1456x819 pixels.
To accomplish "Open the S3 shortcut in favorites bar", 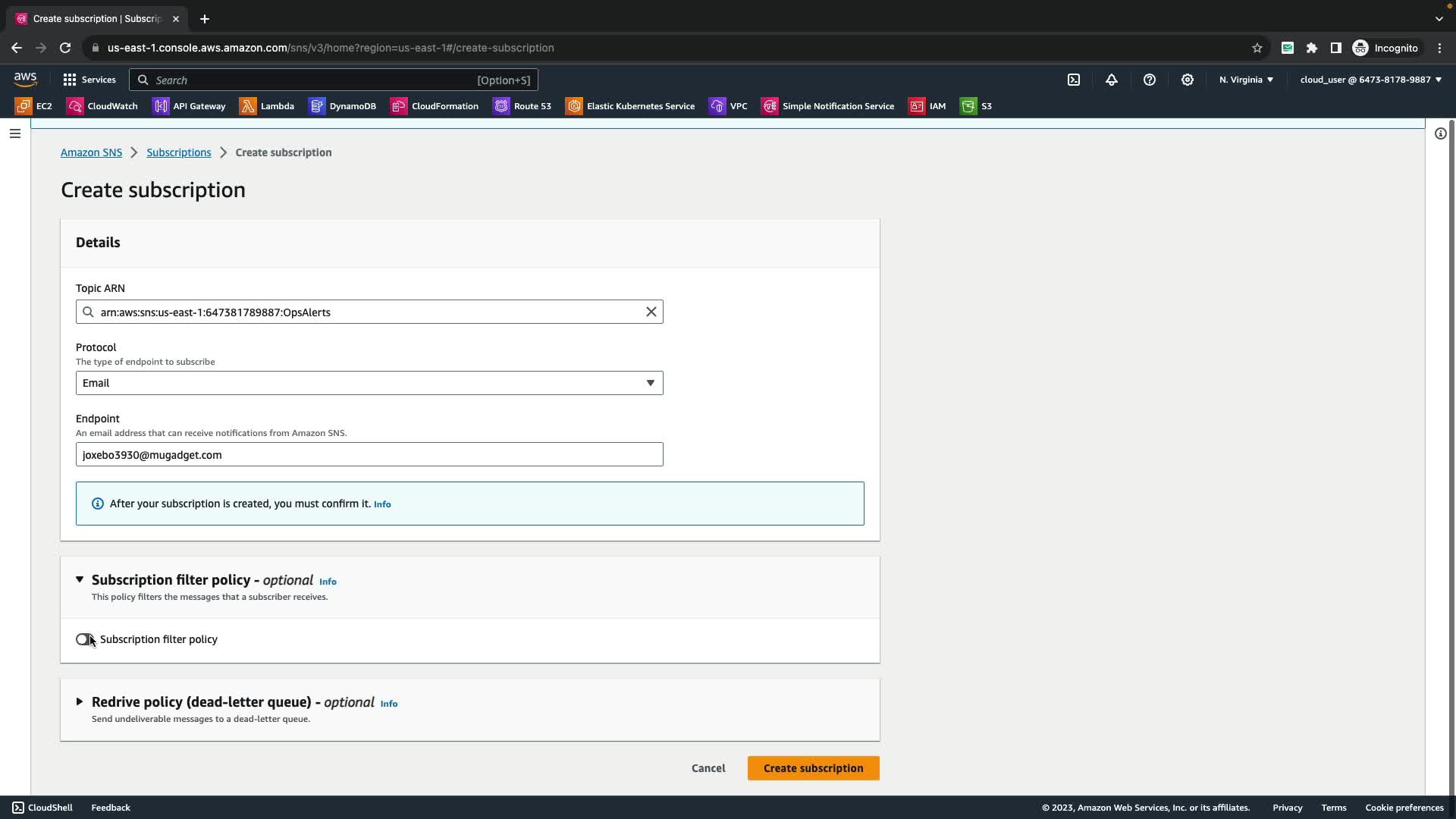I will click(x=977, y=106).
